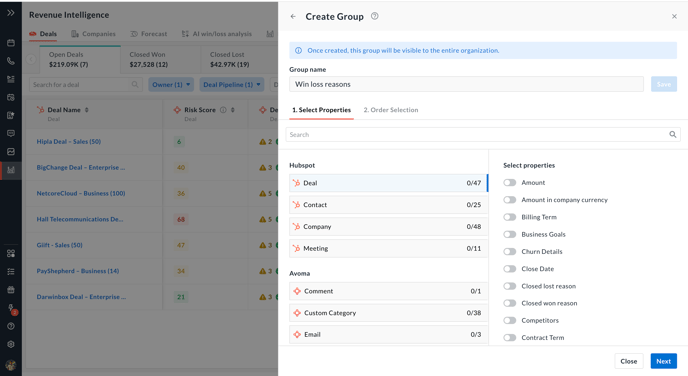Viewport: 688px width, 376px height.
Task: Open the phone calls icon in left sidebar
Action: [x=11, y=61]
